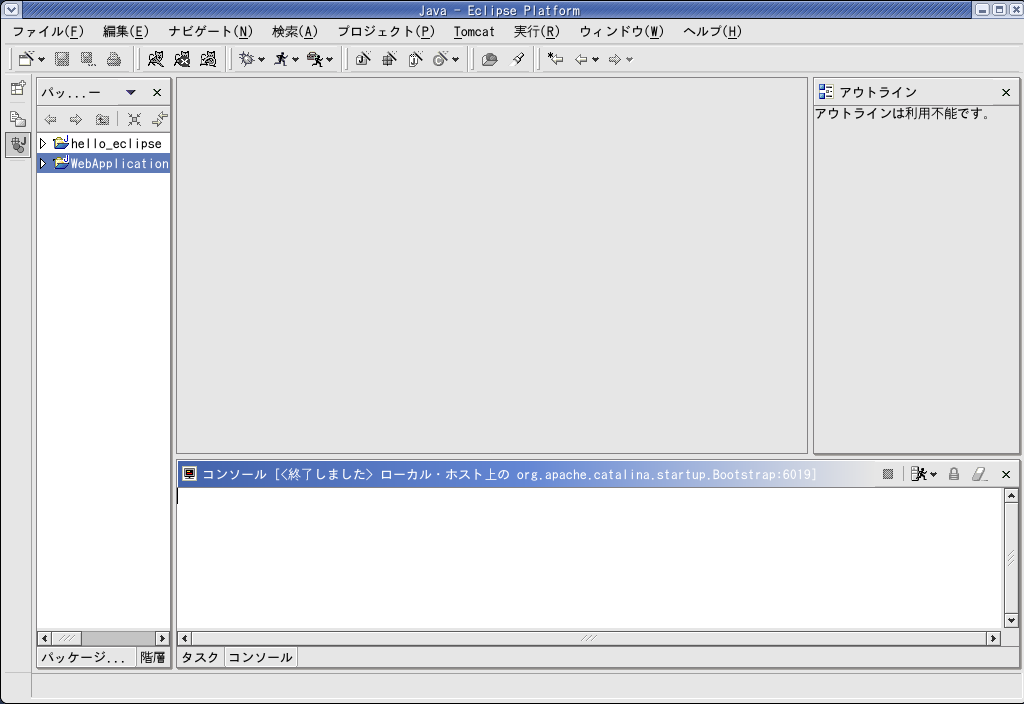This screenshot has width=1024, height=704.
Task: Collapse all in Package Explorer
Action: 134,119
